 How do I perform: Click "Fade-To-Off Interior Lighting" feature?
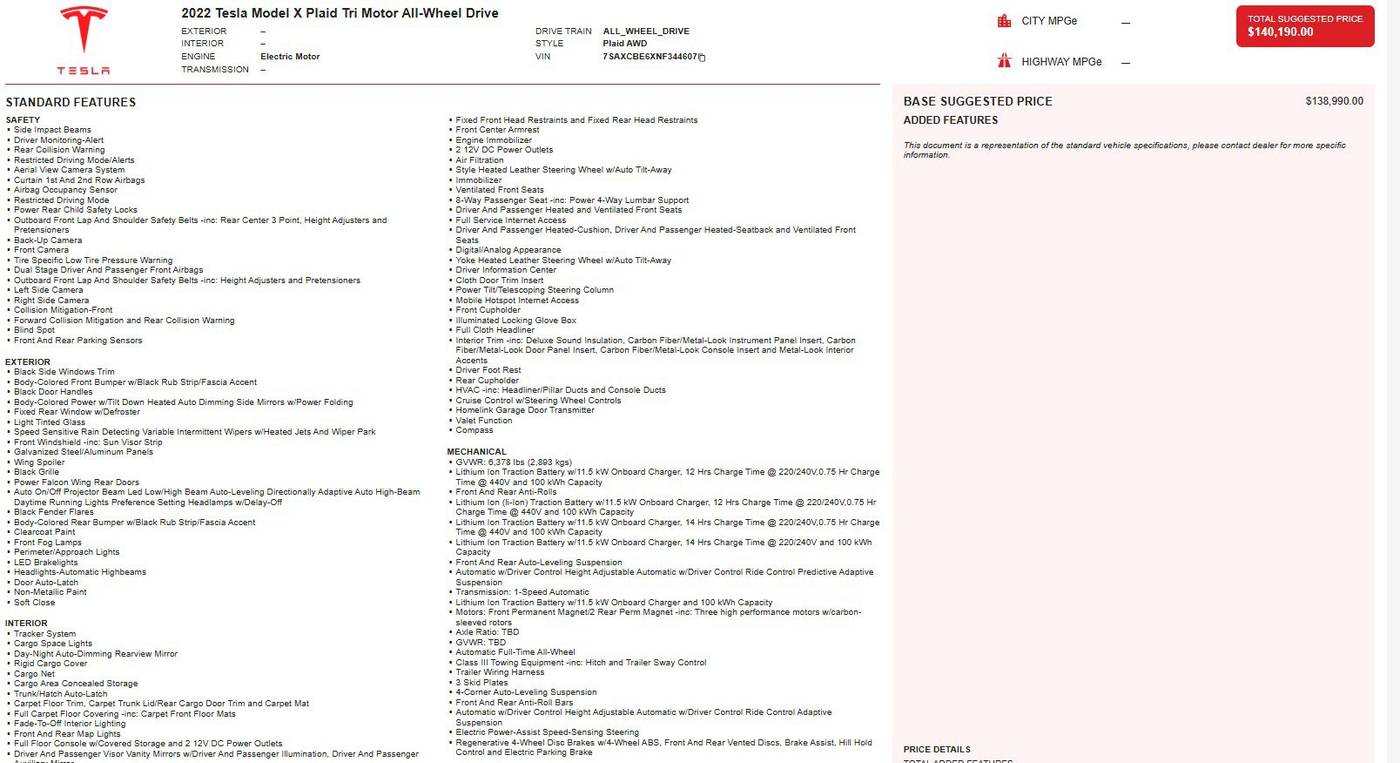coord(70,724)
